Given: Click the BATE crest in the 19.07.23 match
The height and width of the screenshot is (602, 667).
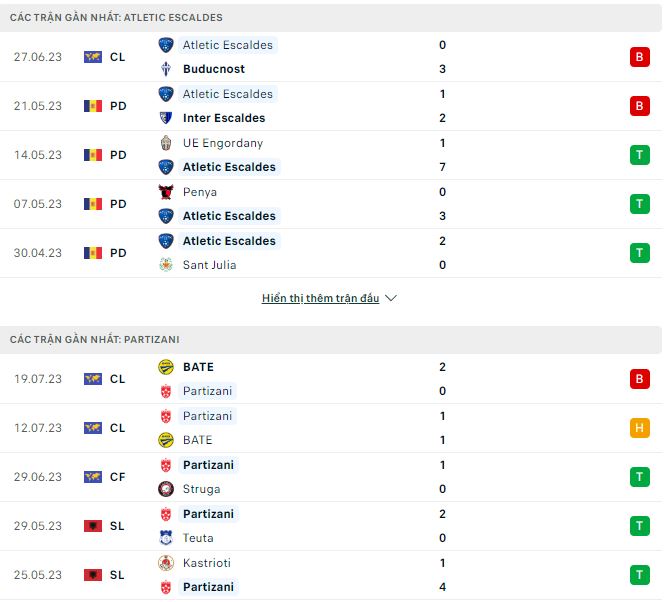Looking at the screenshot, I should point(166,367).
